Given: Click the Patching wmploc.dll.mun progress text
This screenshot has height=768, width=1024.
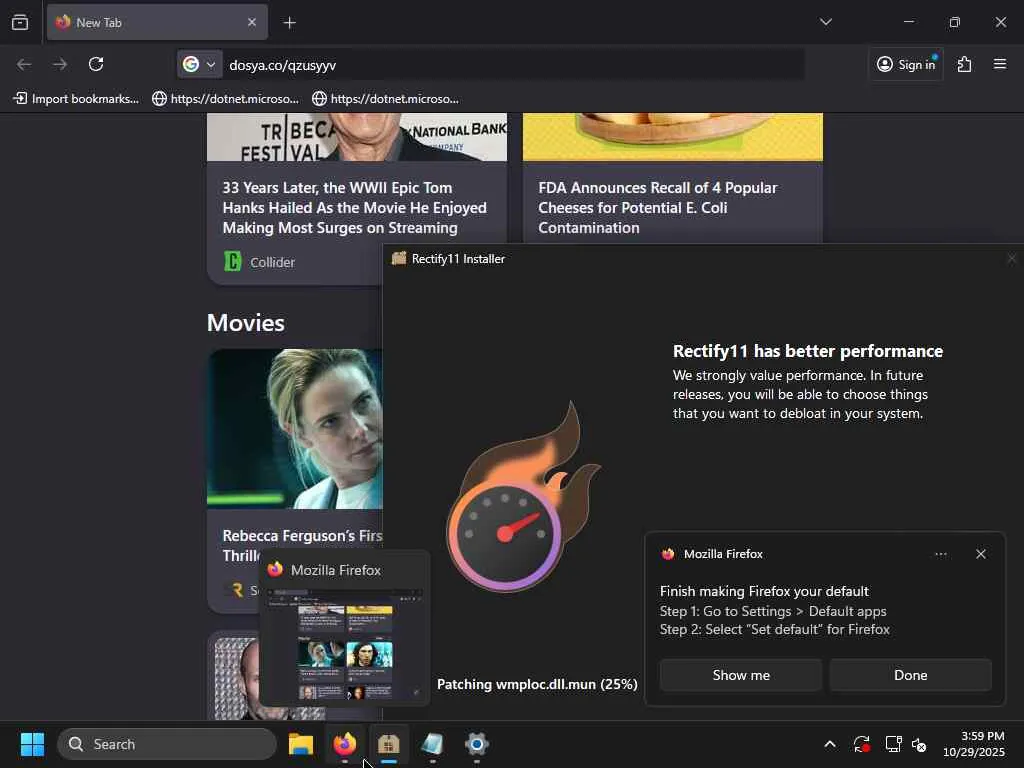Looking at the screenshot, I should (537, 684).
